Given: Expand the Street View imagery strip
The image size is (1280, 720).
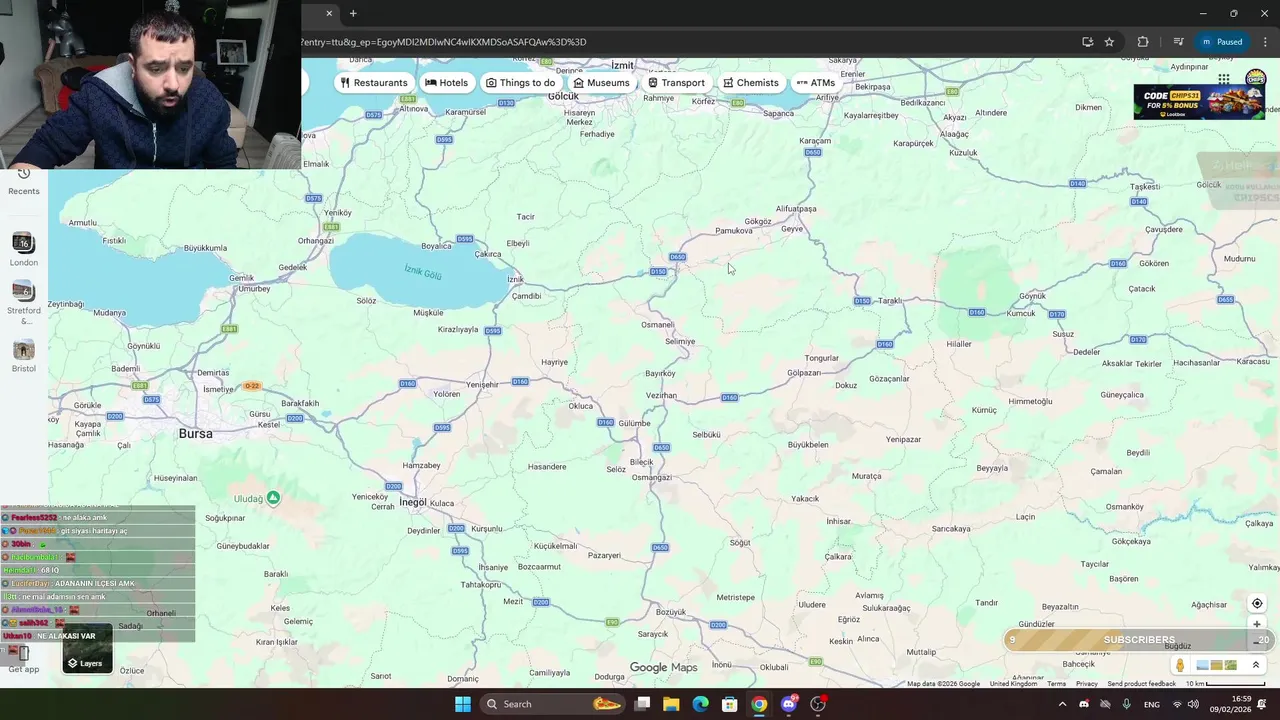Looking at the screenshot, I should tap(1256, 665).
